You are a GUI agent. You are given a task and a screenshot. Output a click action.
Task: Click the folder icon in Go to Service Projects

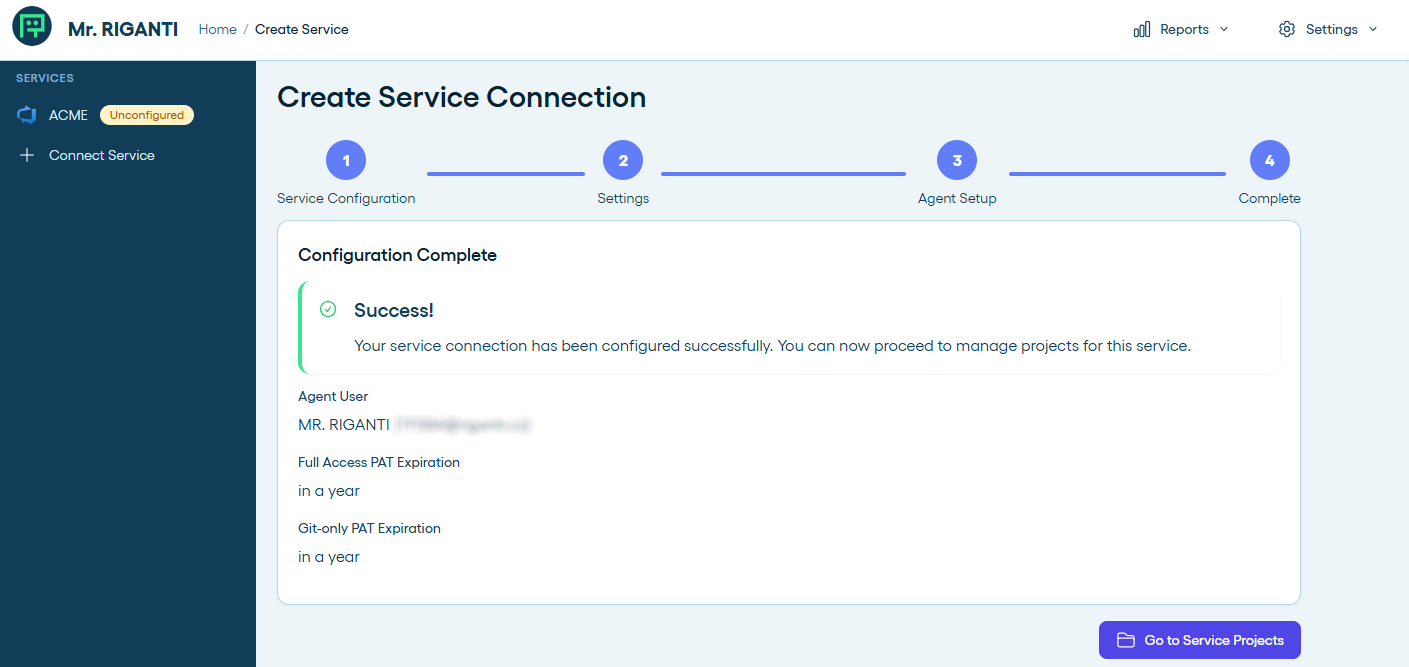click(1126, 640)
